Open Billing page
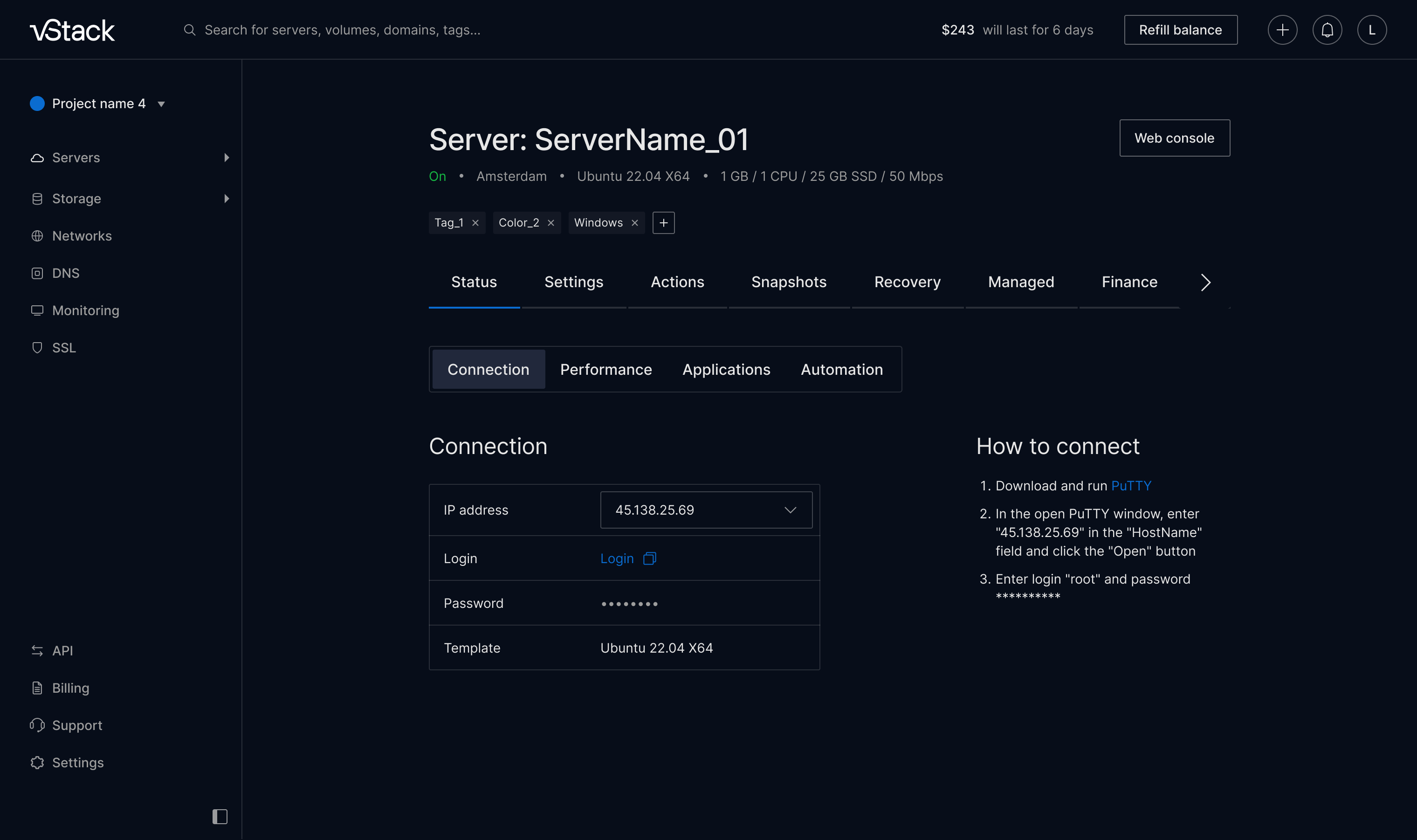Viewport: 1417px width, 840px height. (71, 689)
